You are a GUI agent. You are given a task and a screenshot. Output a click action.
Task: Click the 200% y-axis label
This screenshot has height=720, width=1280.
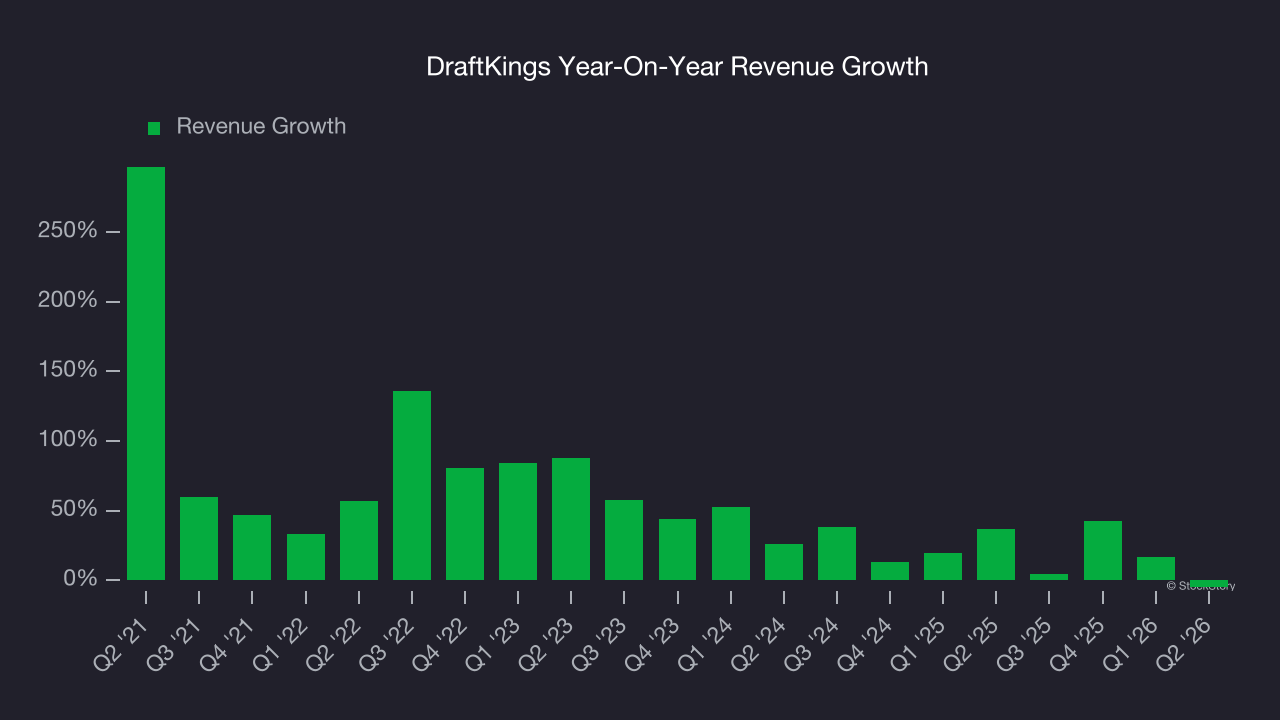pyautogui.click(x=68, y=301)
